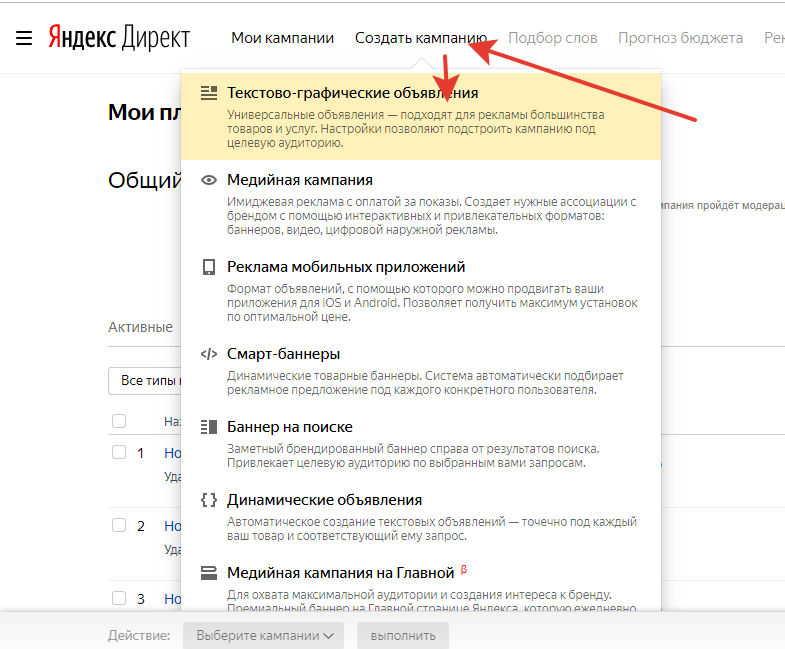Open the Все типы filter dropdown
Screen dimensions: 785x649
click(145, 381)
